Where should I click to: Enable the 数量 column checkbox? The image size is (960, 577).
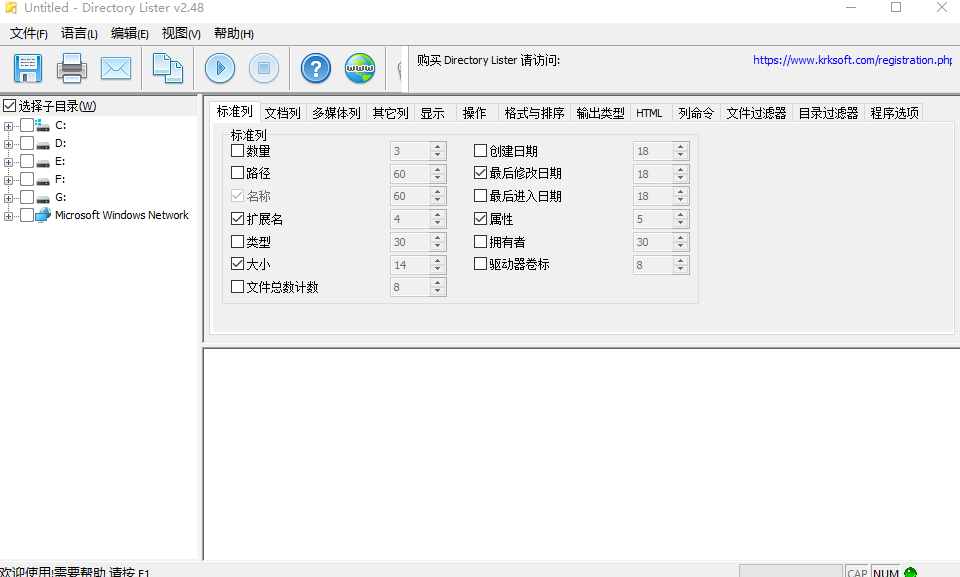point(238,151)
